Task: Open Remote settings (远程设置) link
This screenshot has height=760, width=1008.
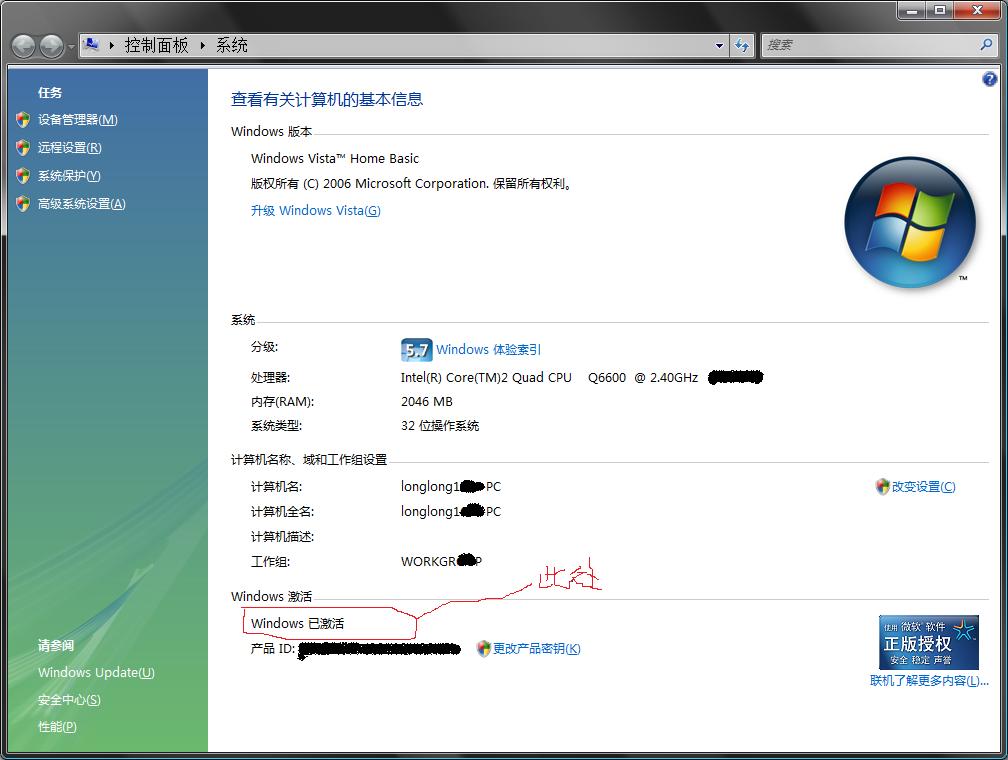Action: 69,148
